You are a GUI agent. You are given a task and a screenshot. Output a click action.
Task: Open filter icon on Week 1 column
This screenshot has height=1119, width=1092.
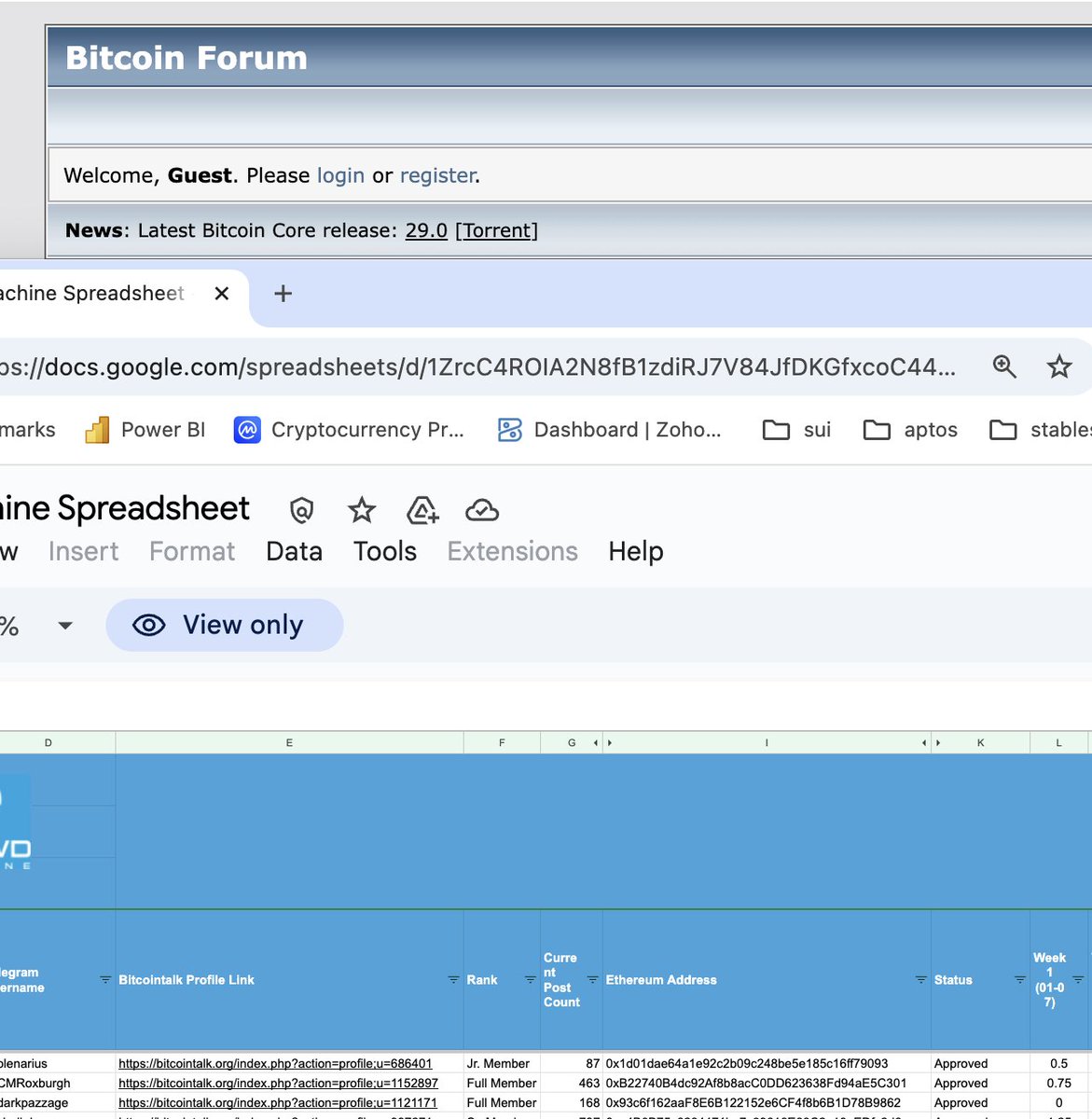tap(1078, 980)
